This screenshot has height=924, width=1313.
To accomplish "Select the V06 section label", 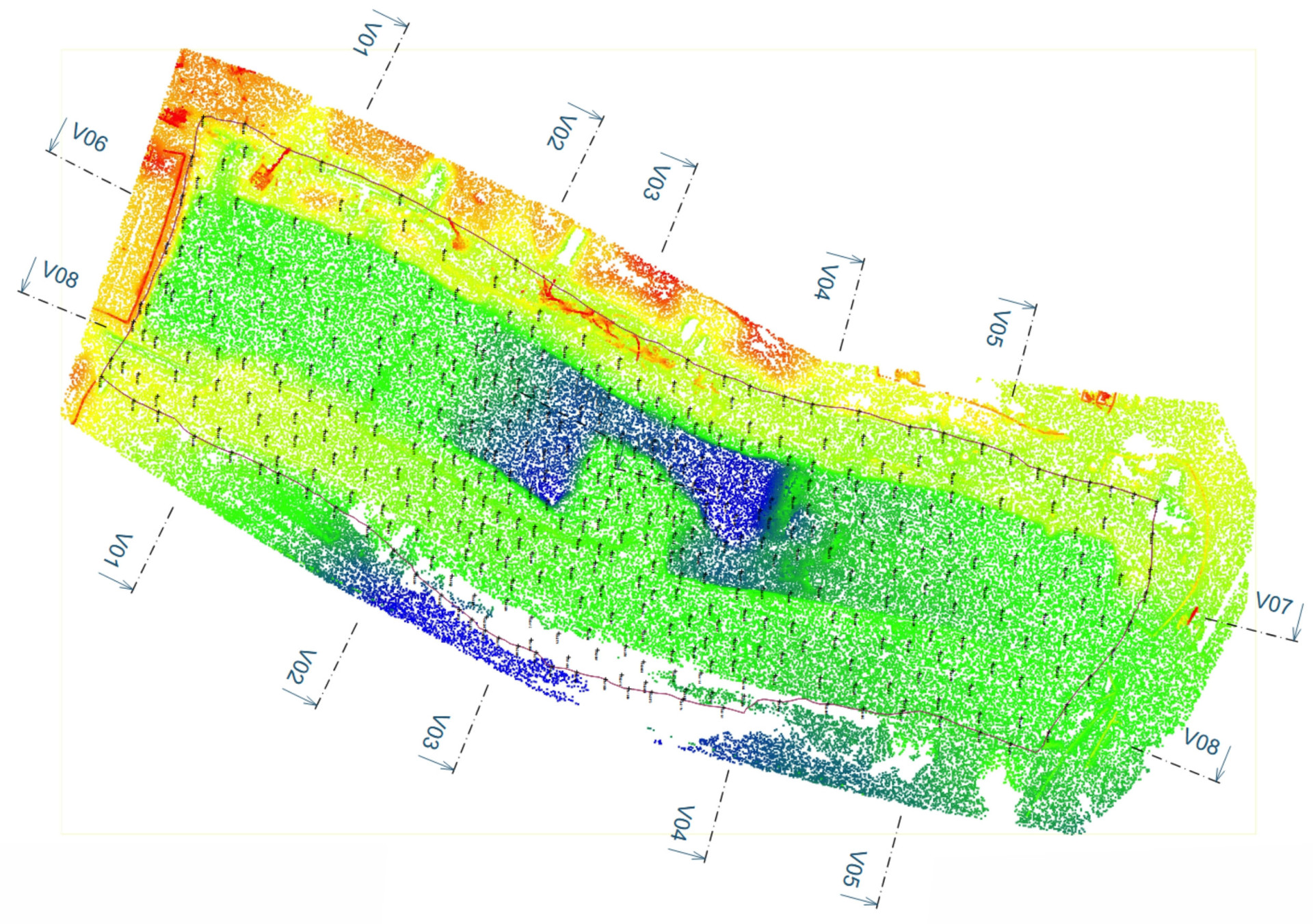I will 90,137.
